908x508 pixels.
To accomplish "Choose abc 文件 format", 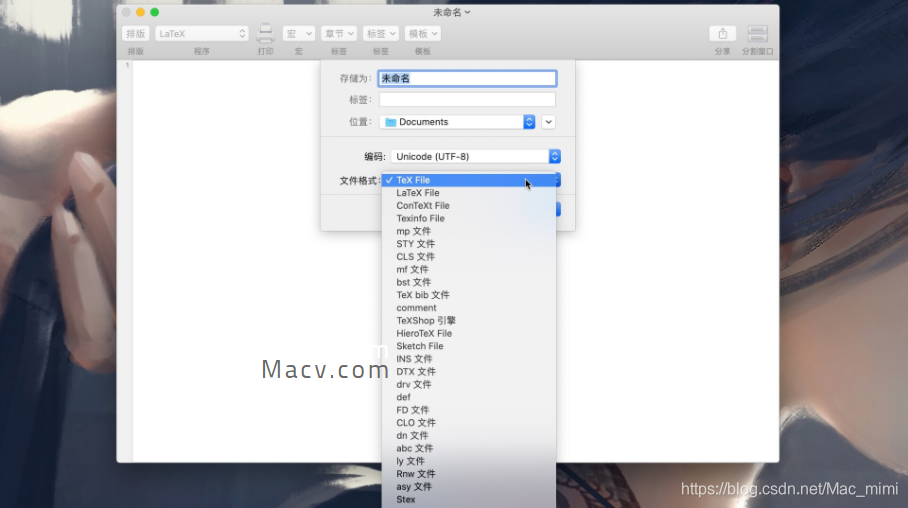I will pyautogui.click(x=469, y=448).
